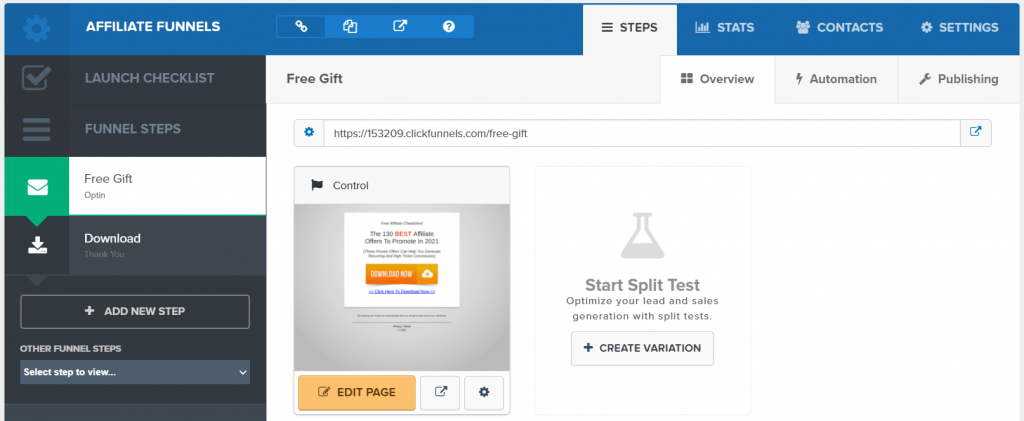
Task: Click gear icon beside funnel URL field
Action: point(309,133)
